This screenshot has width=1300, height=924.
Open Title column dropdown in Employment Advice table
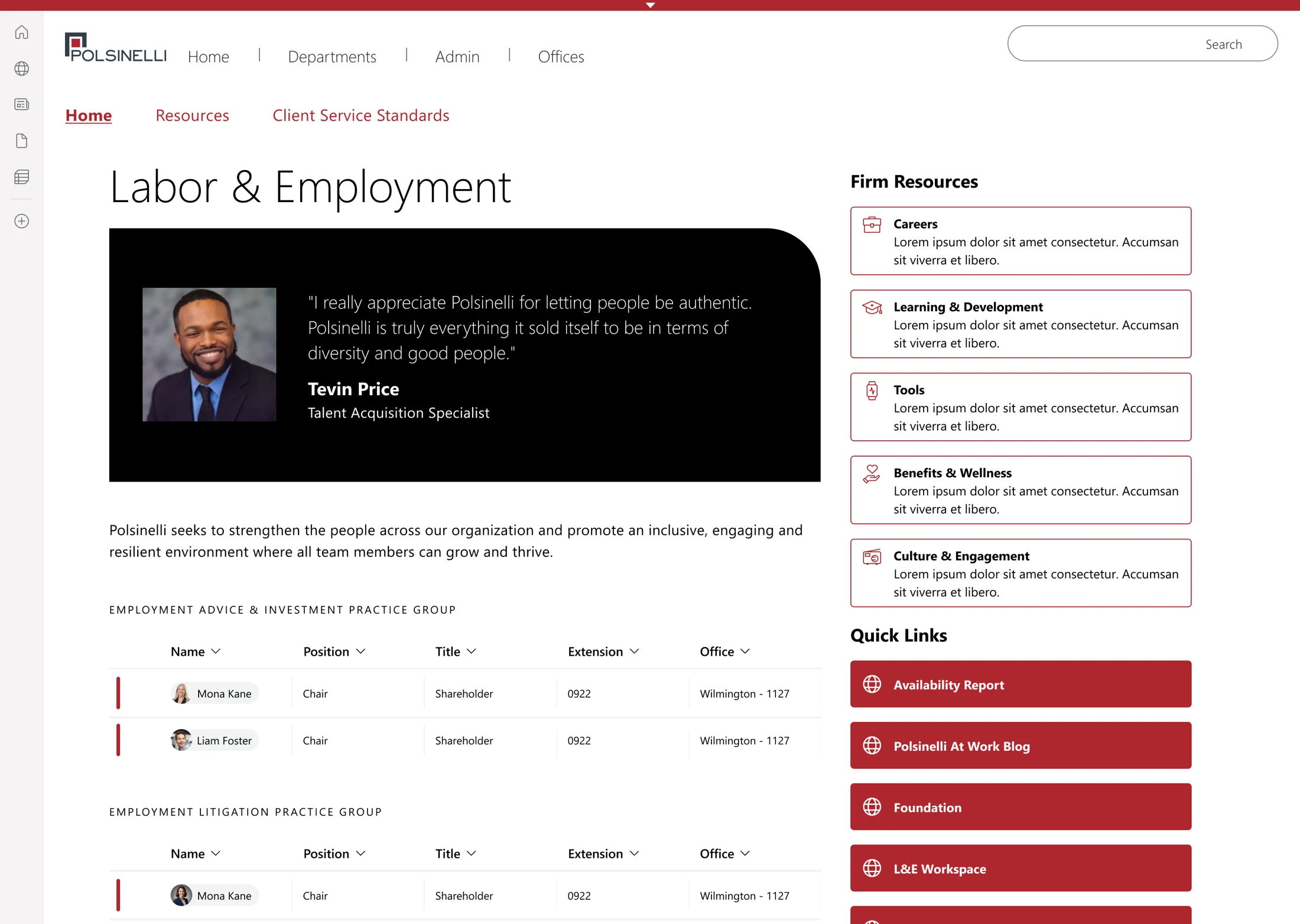pyautogui.click(x=471, y=651)
